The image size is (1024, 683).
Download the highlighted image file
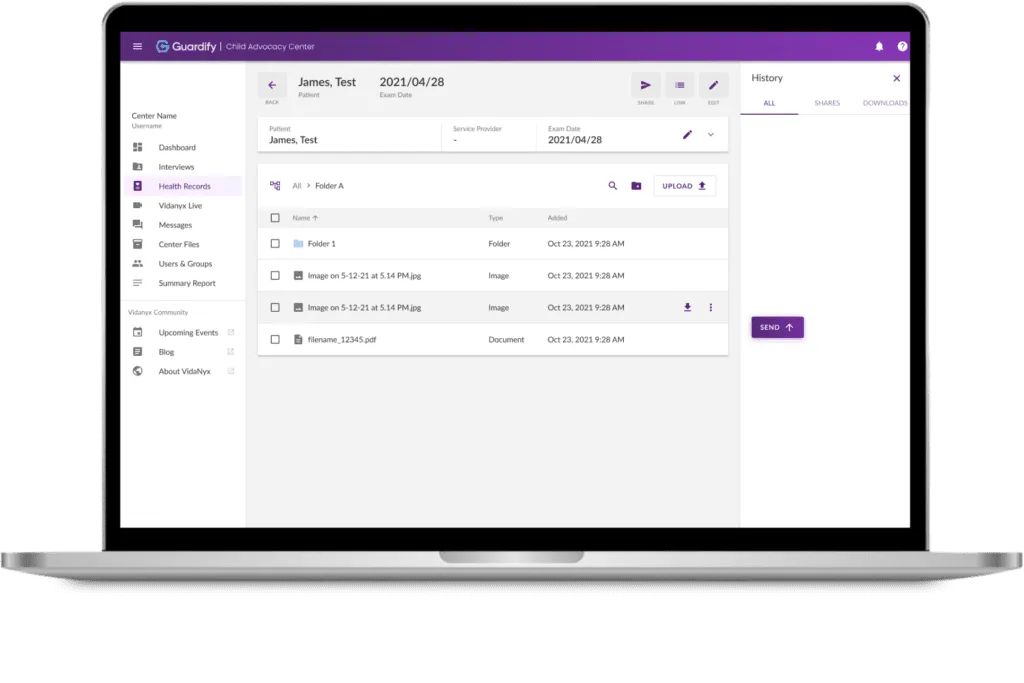[x=687, y=308]
